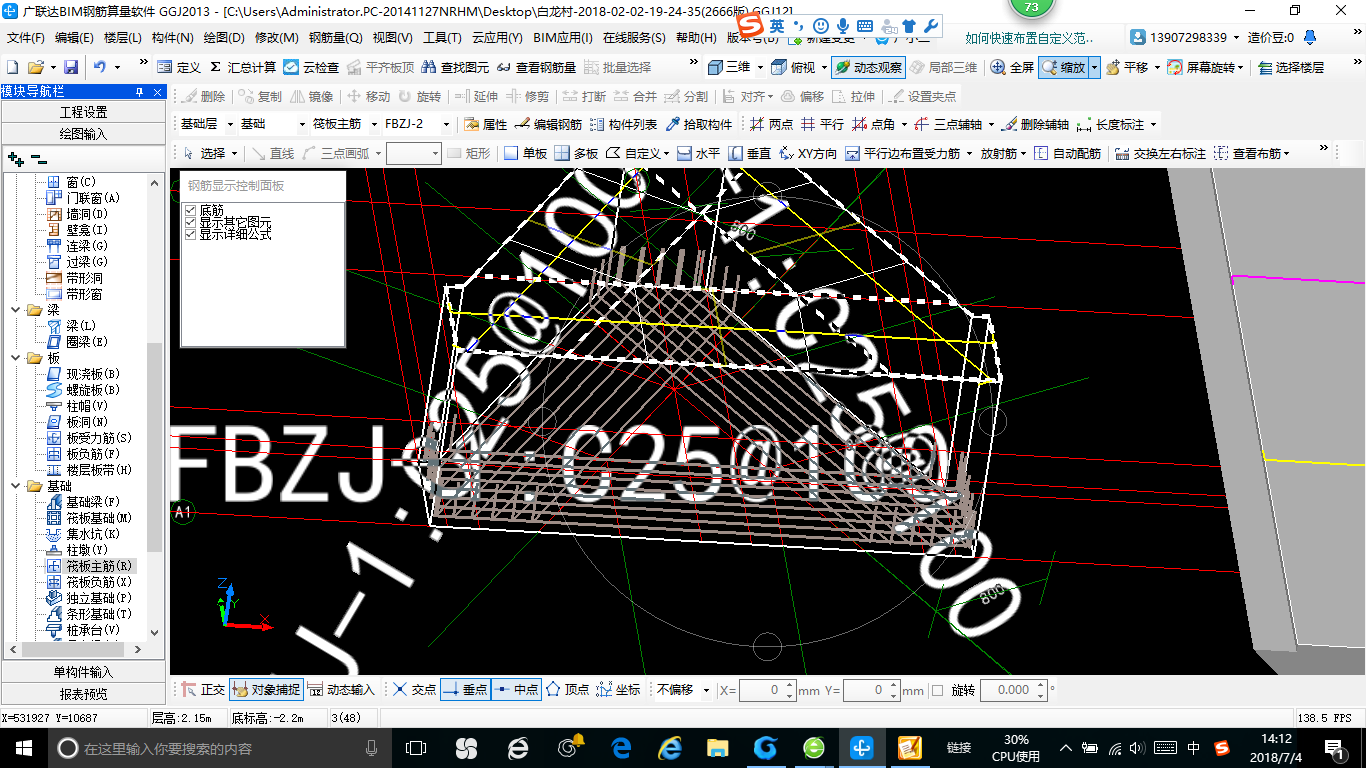Click the rotation angle input field
1366x768 pixels.
[x=1014, y=690]
